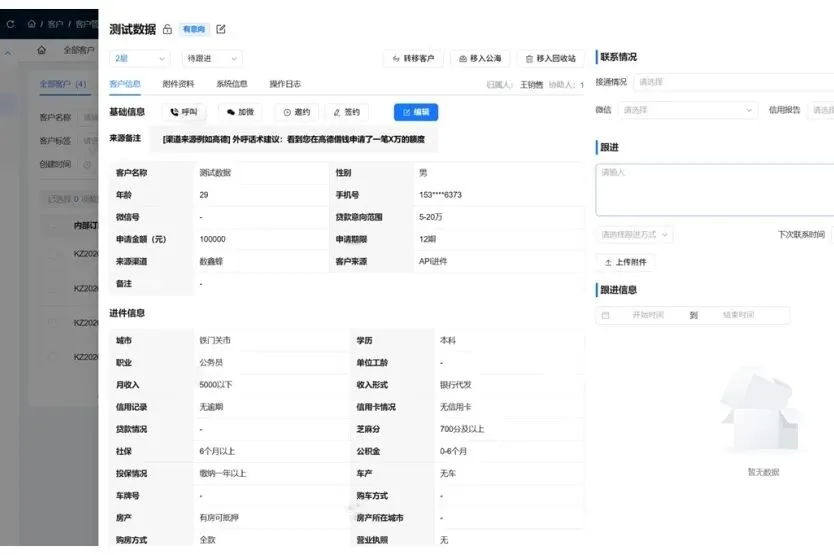Click the lock icon next to 测试数据
This screenshot has height=555, width=834.
click(168, 29)
